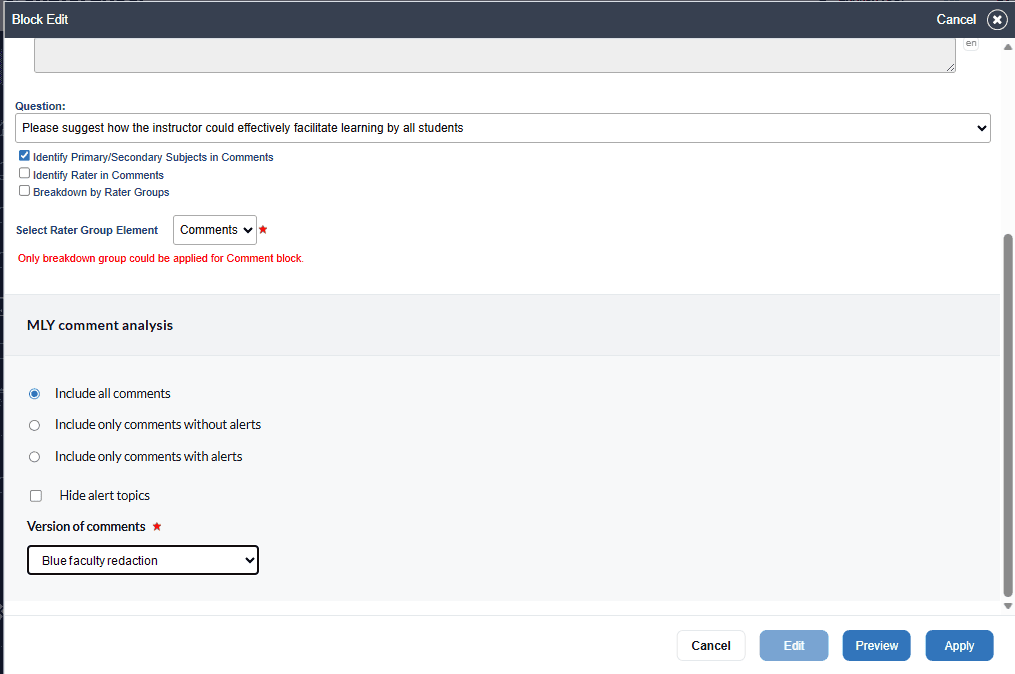Viewport: 1015px width, 674px height.
Task: Open the Question dropdown list
Action: [502, 128]
